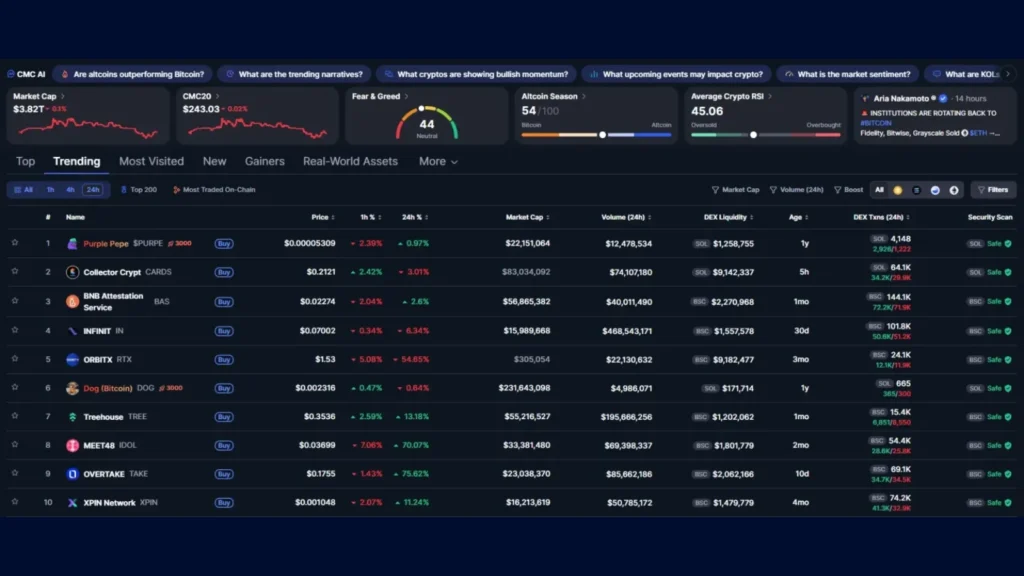
Task: Select the 1h timeframe filter
Action: (x=50, y=190)
